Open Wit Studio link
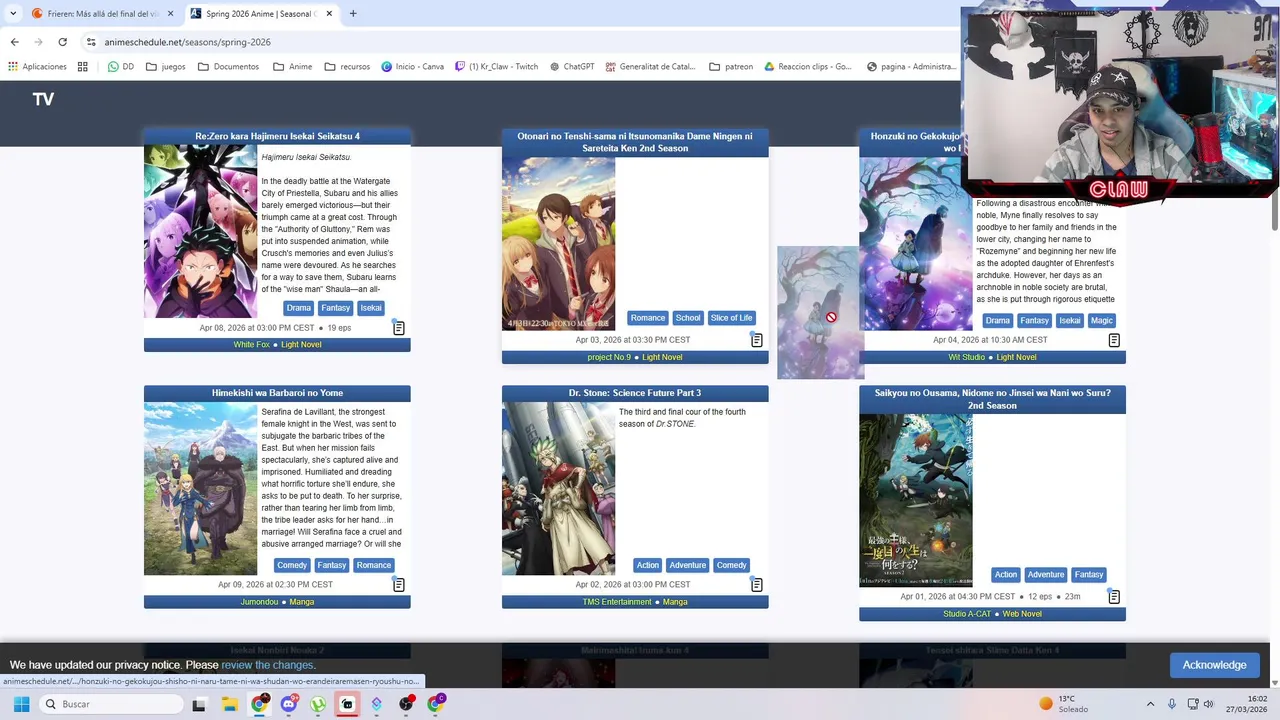This screenshot has height=720, width=1280. point(967,357)
